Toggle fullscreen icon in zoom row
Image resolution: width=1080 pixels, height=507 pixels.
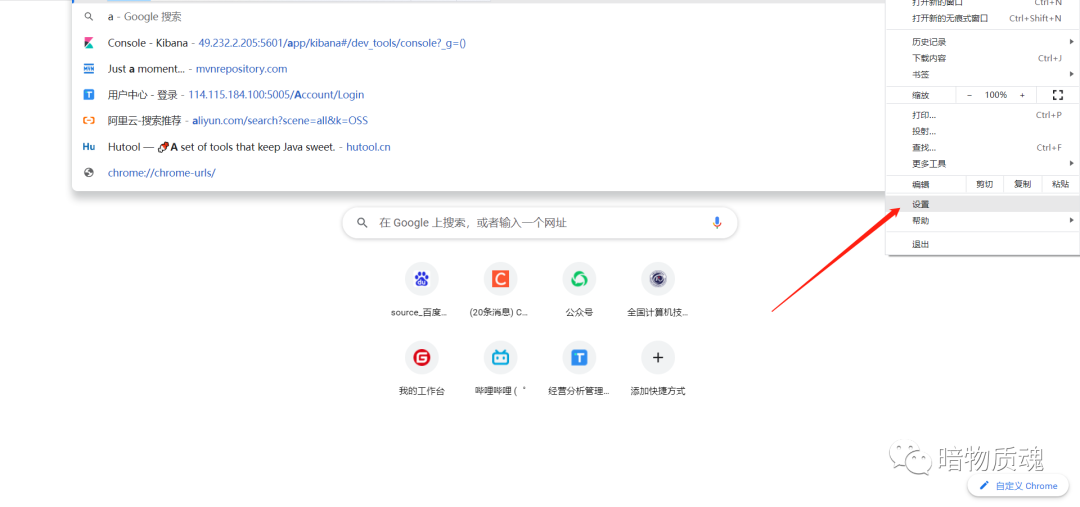tap(1058, 95)
